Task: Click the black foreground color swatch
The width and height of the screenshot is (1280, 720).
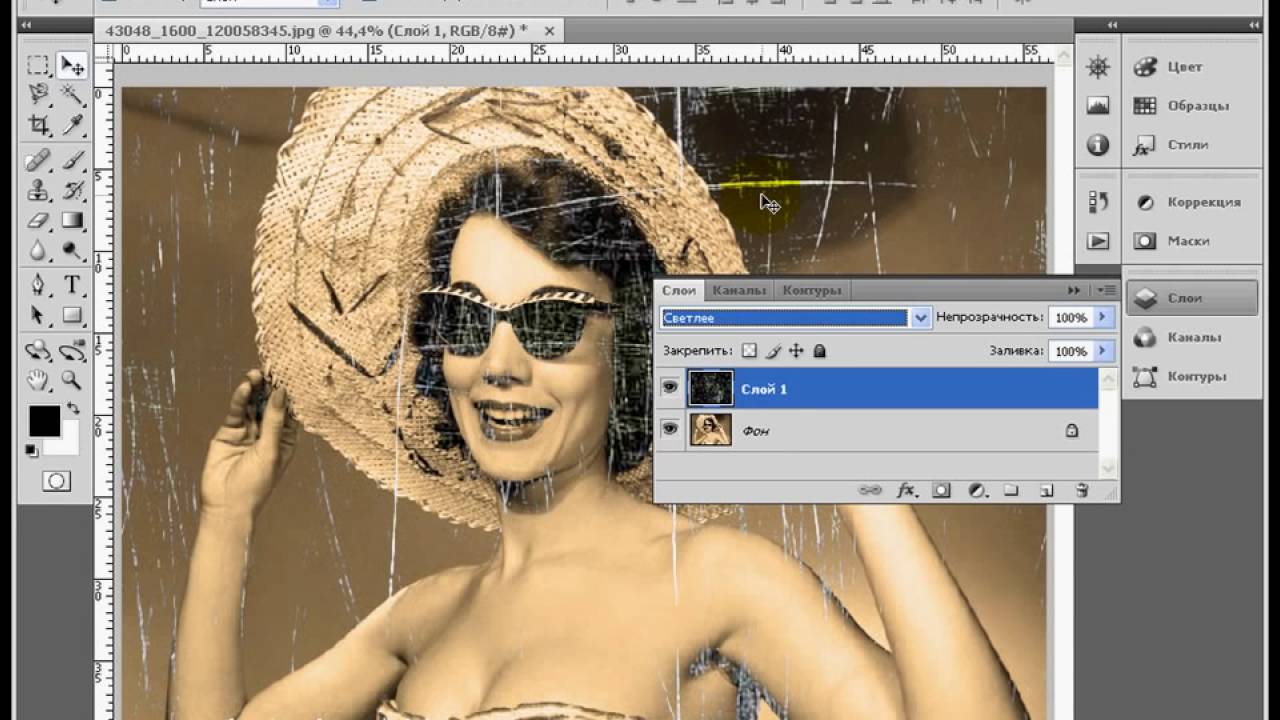Action: pos(44,420)
